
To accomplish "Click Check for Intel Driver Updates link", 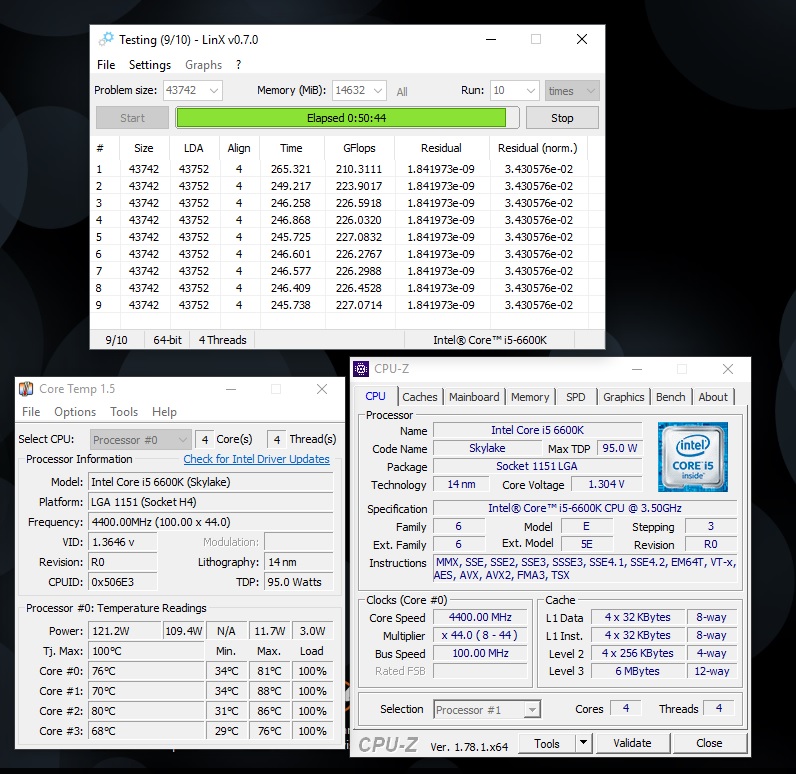I will 256,459.
